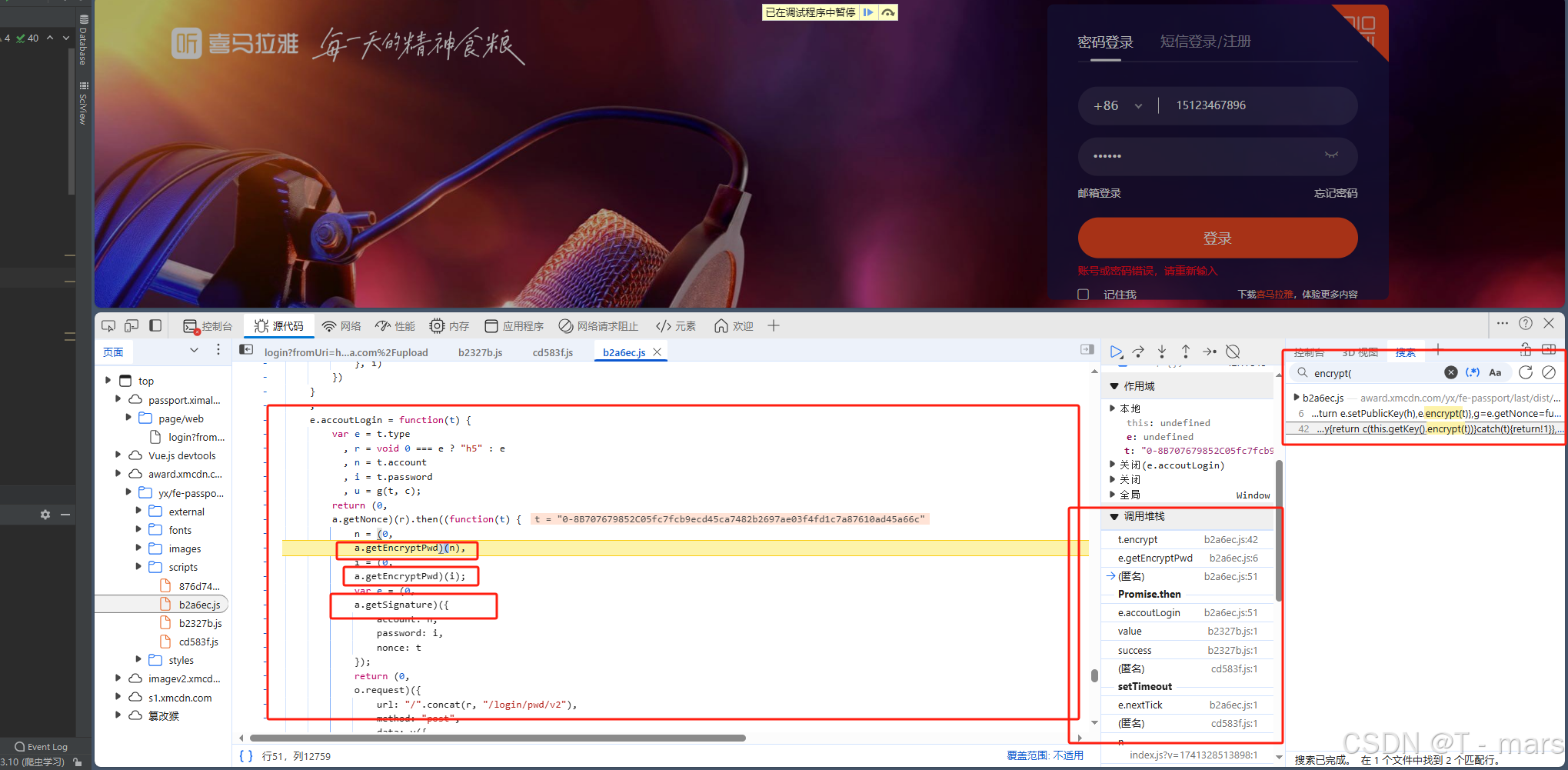Collapse the 调用堆栈 call stack section
Screen dimensions: 1568x770
[1114, 516]
